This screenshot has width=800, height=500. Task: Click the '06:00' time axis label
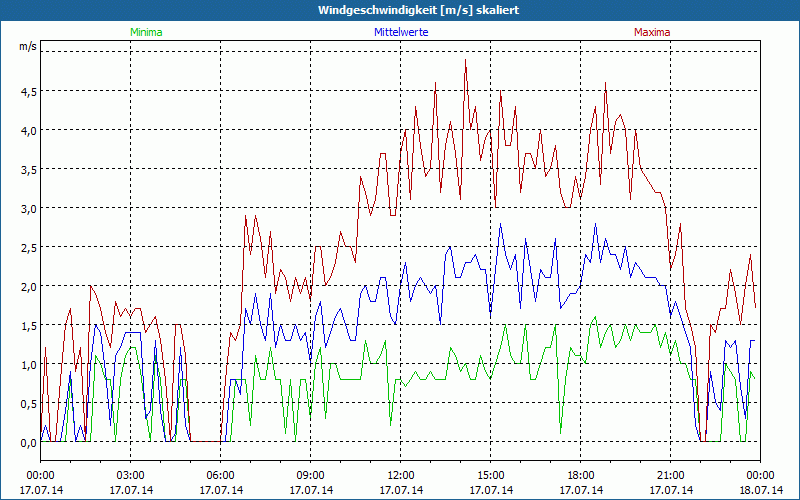[x=220, y=476]
